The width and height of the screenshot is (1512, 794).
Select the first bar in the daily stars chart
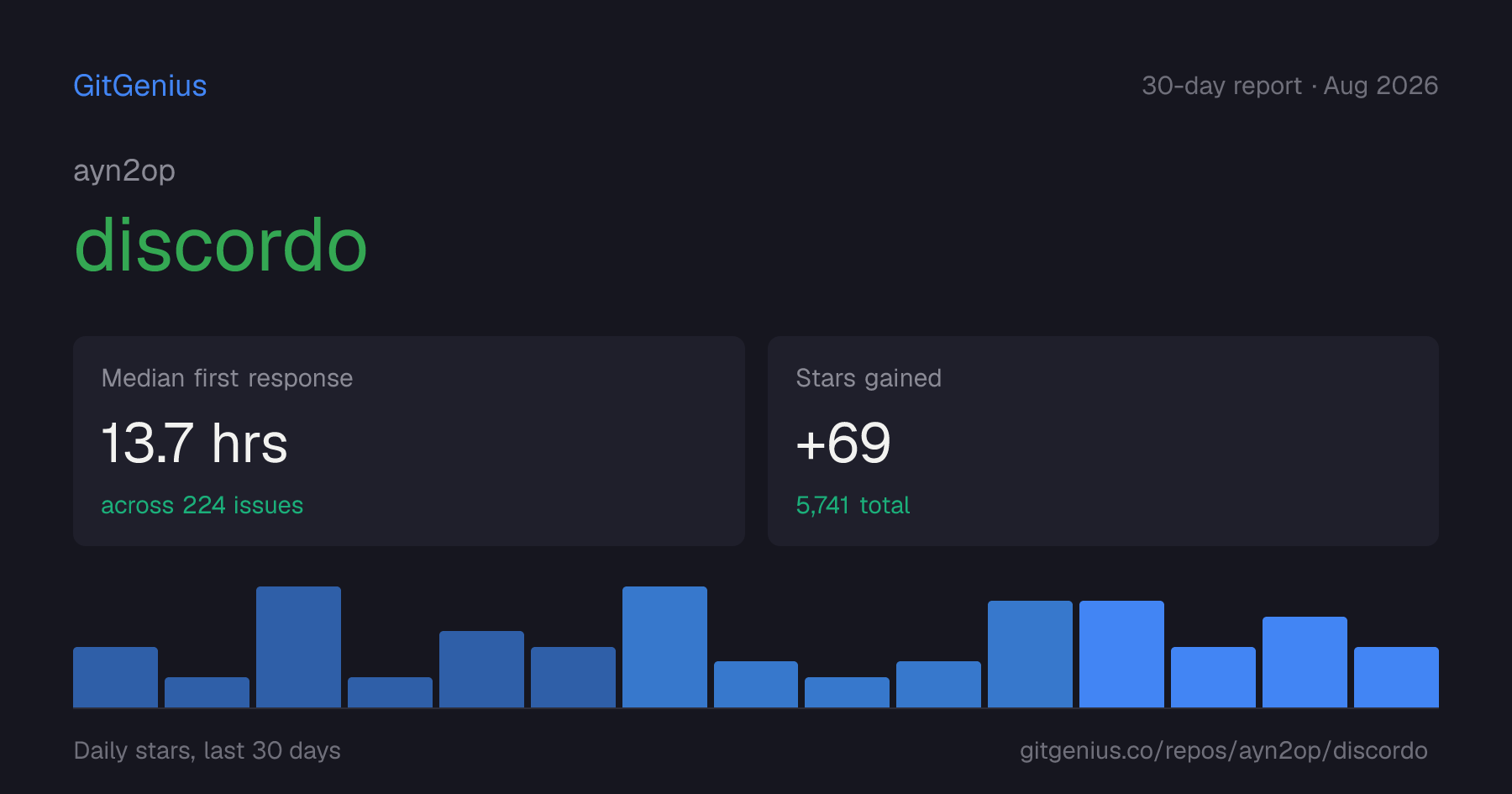(x=115, y=677)
